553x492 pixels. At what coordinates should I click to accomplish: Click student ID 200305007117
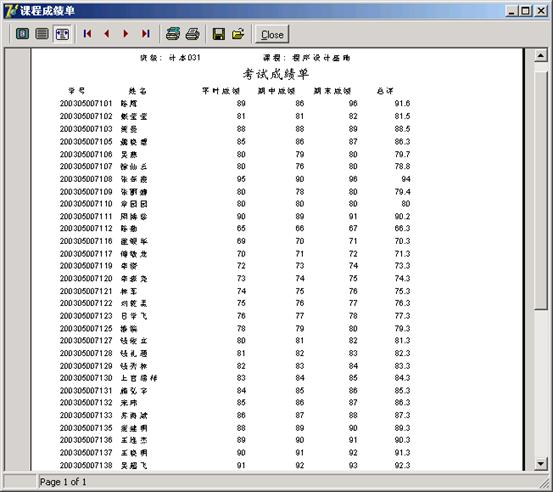86,254
